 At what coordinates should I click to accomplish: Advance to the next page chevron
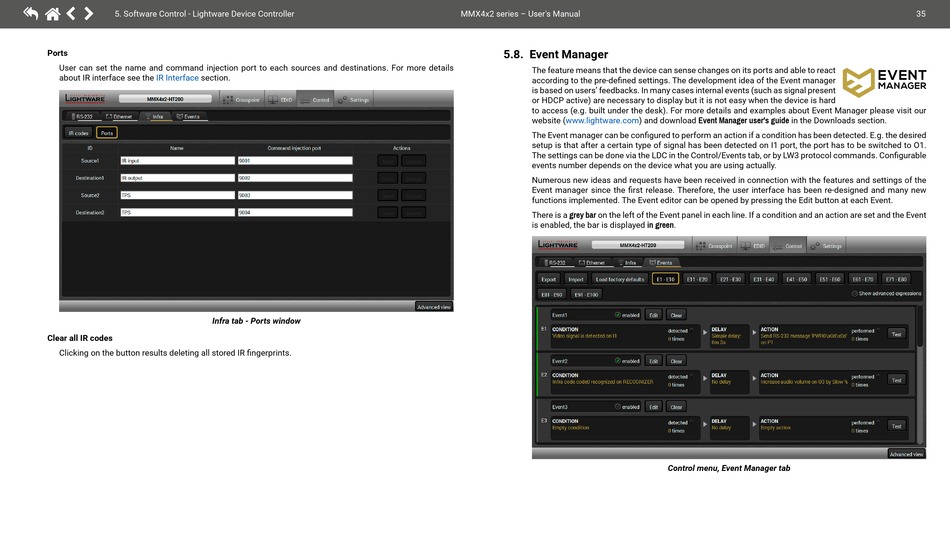click(88, 13)
